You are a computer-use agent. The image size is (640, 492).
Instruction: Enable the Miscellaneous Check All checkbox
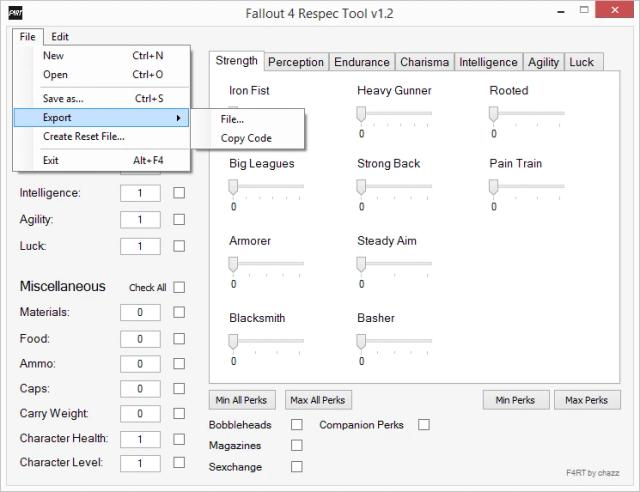click(x=179, y=287)
